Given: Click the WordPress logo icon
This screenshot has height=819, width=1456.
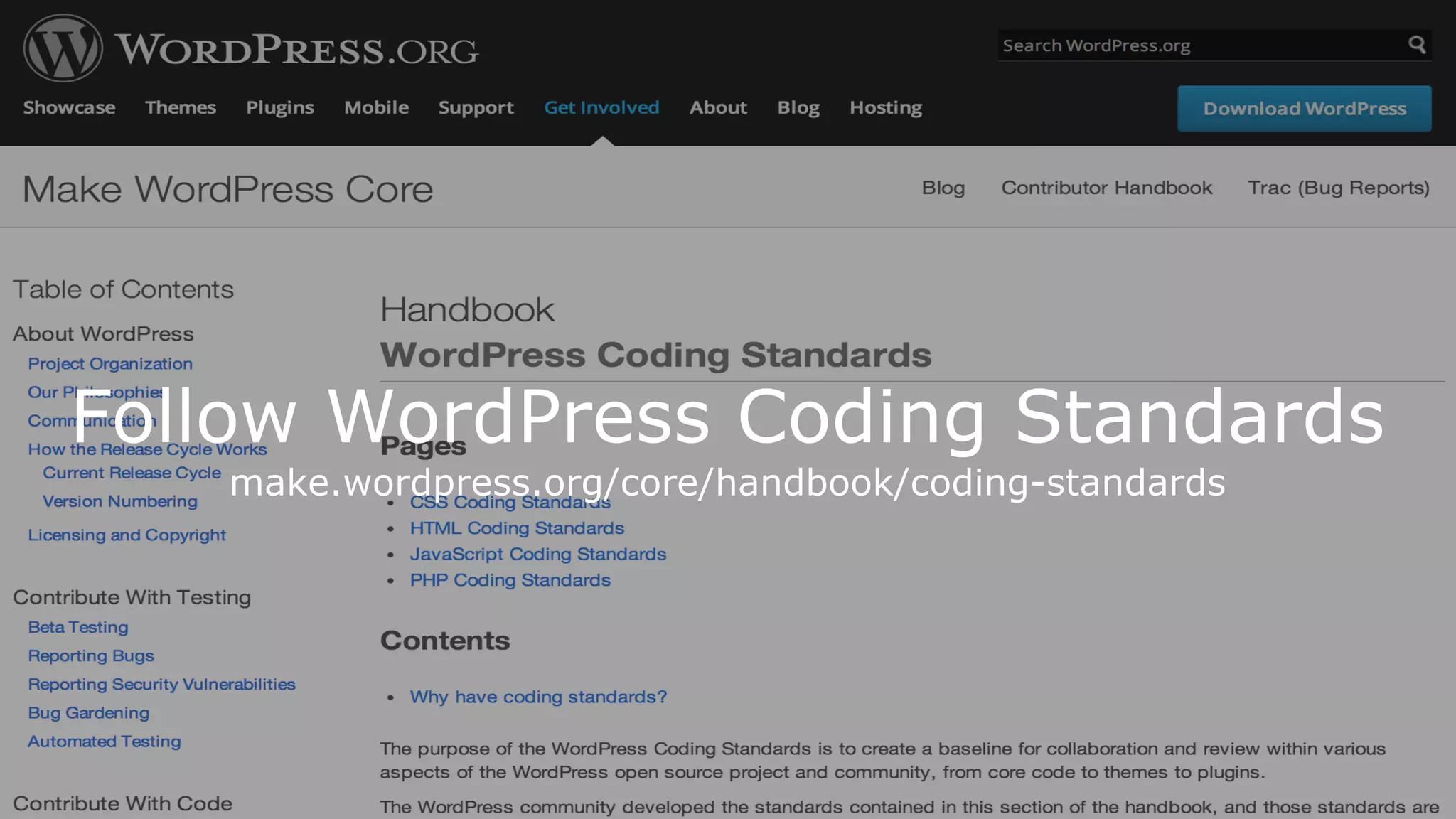Looking at the screenshot, I should pyautogui.click(x=63, y=48).
